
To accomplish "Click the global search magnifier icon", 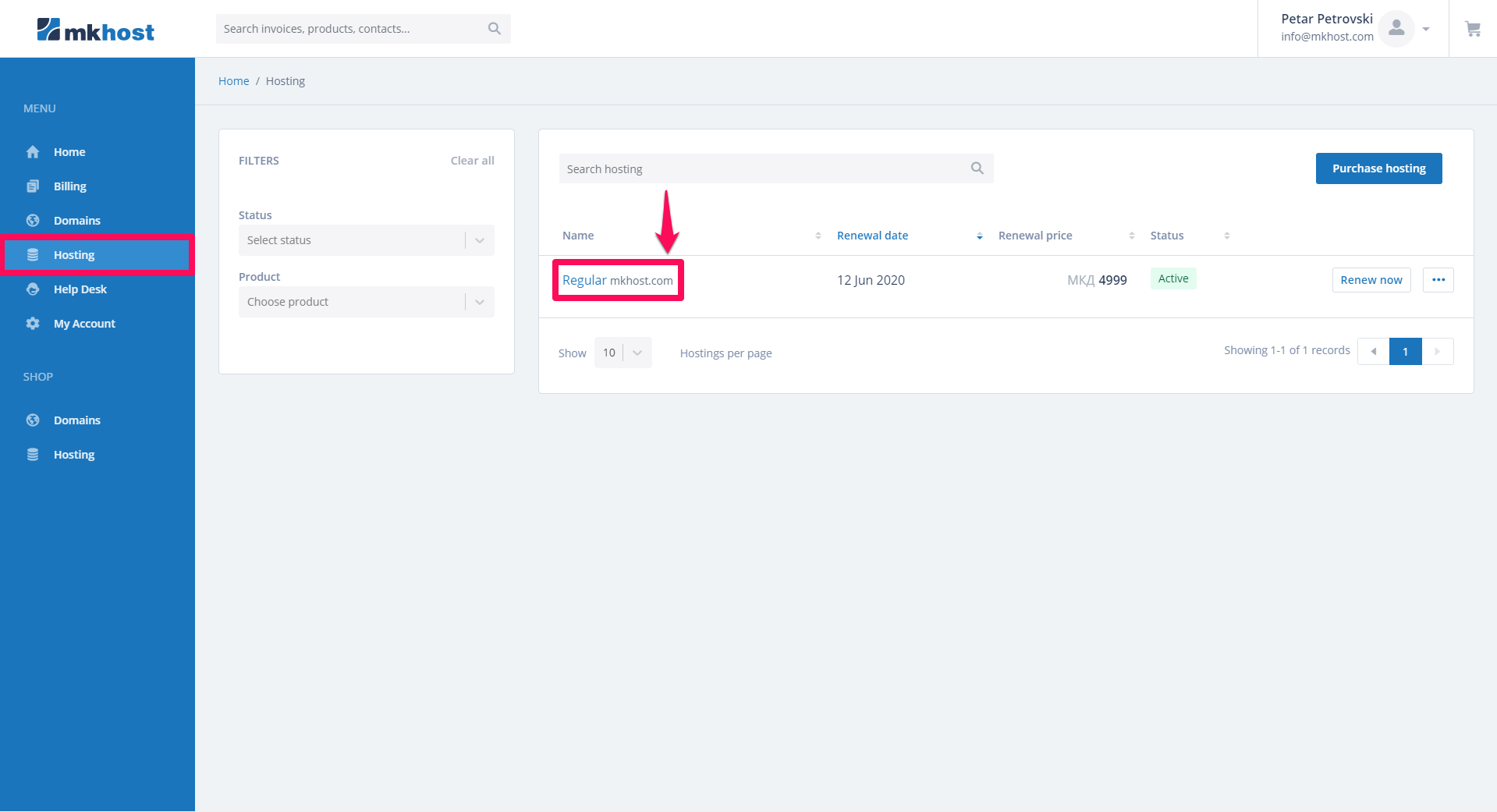I will pyautogui.click(x=494, y=29).
